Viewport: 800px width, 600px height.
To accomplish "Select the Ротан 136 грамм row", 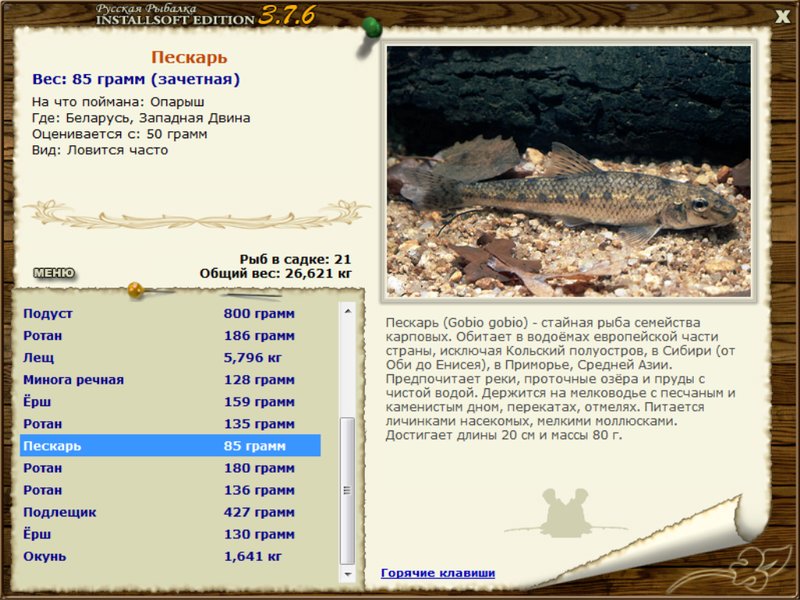I will 170,490.
